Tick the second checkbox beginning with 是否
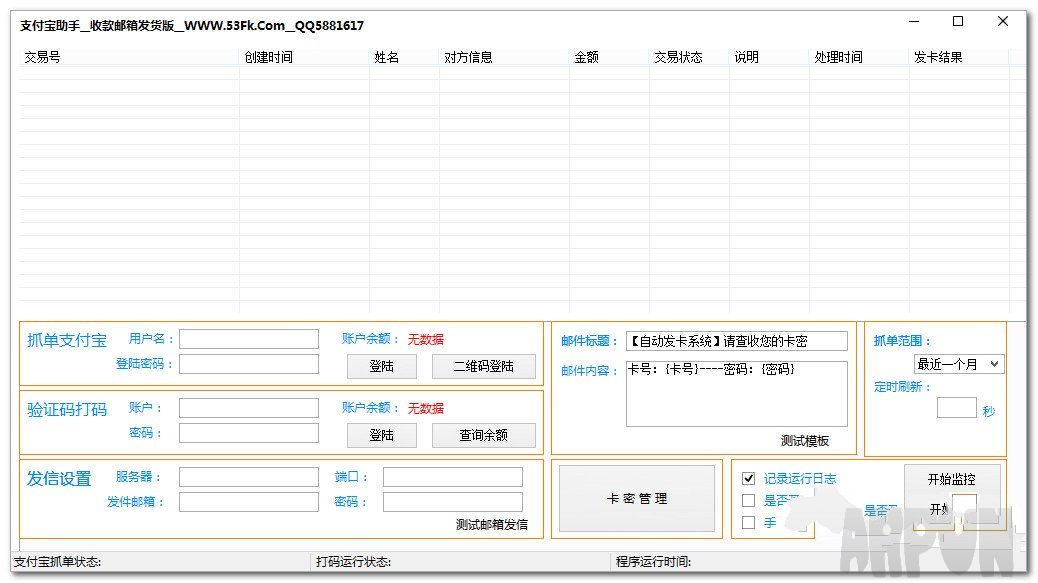The height and width of the screenshot is (583, 1038). click(749, 500)
